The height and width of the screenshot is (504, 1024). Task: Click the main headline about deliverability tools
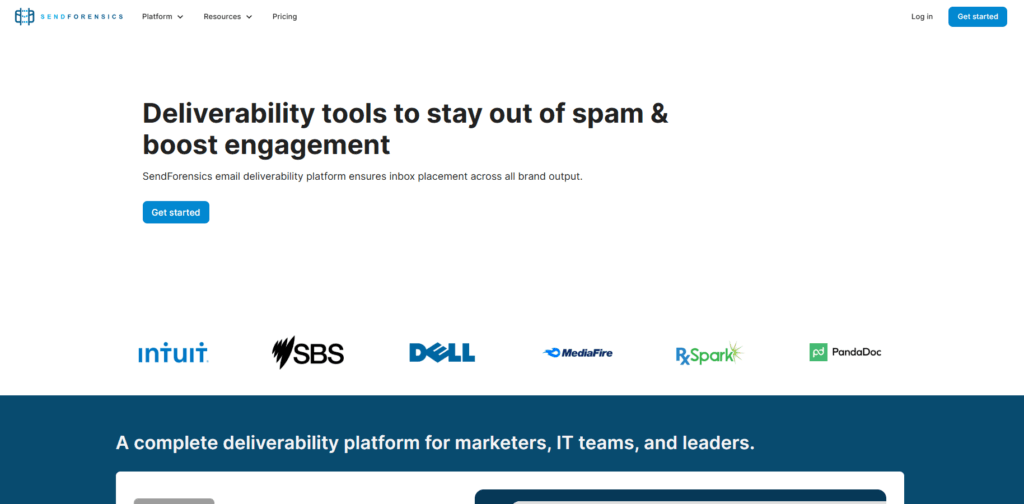point(406,129)
